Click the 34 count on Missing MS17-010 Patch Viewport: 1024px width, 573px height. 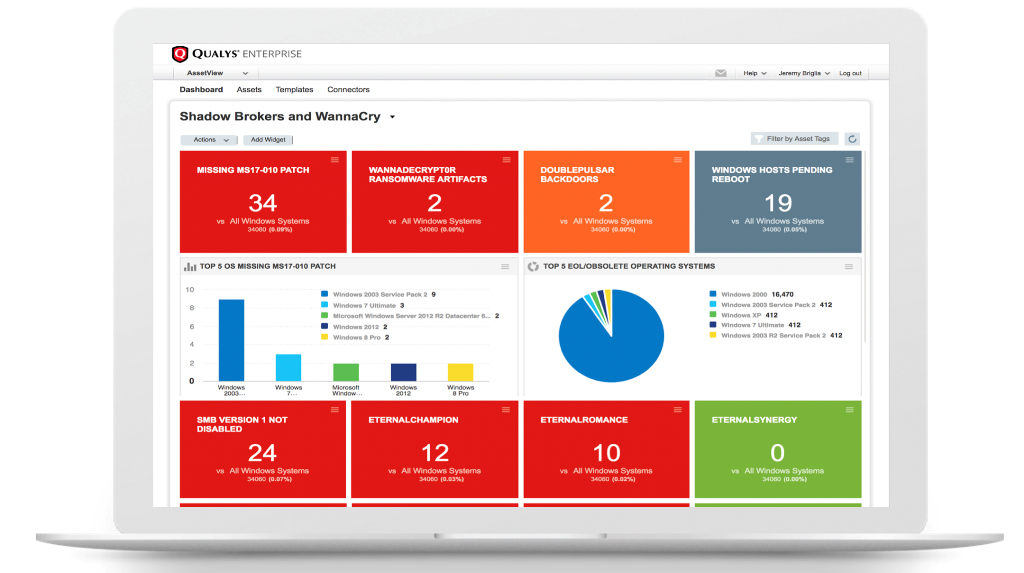tap(263, 203)
